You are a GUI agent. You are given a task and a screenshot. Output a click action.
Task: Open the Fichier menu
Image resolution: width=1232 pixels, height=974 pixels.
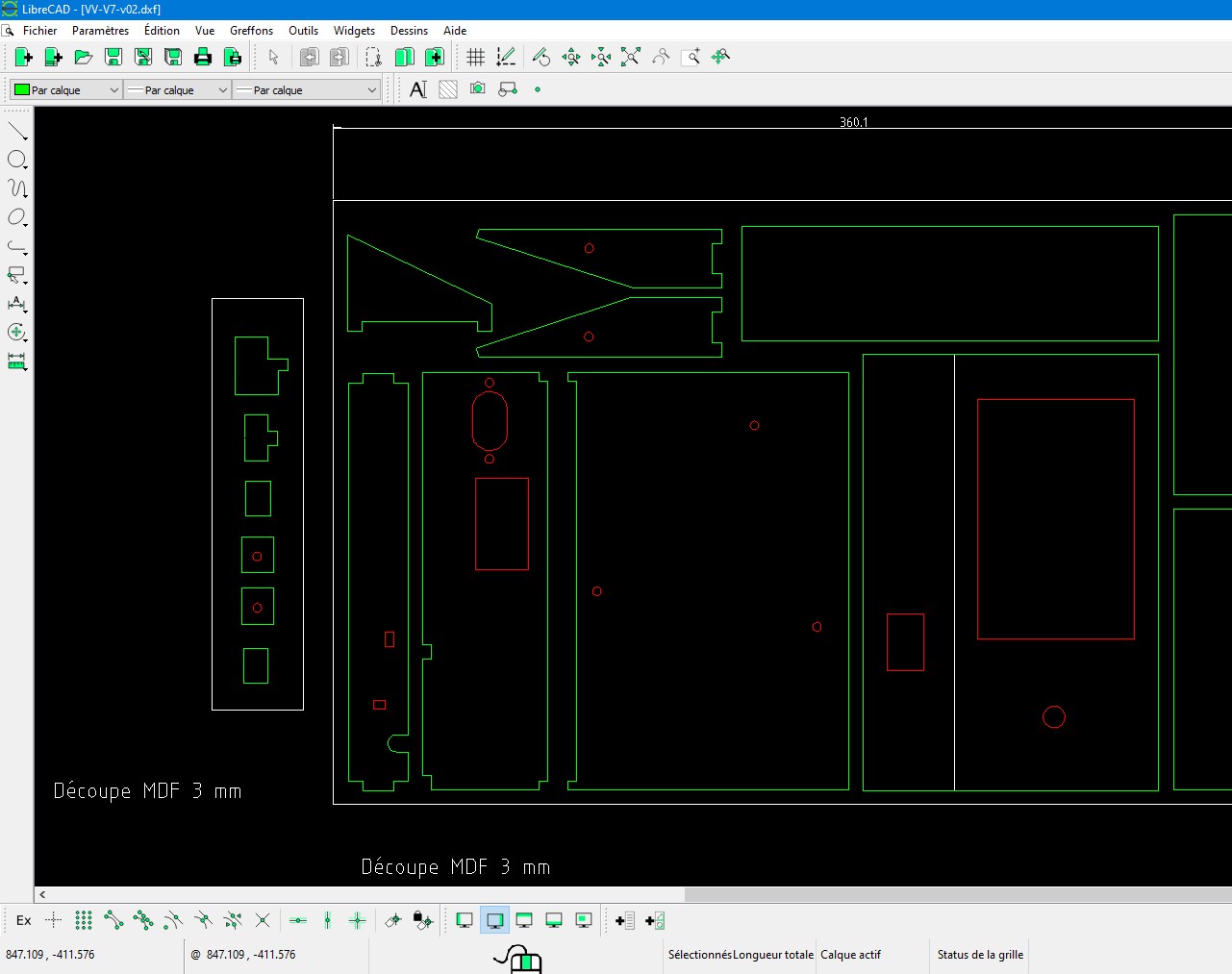(39, 31)
